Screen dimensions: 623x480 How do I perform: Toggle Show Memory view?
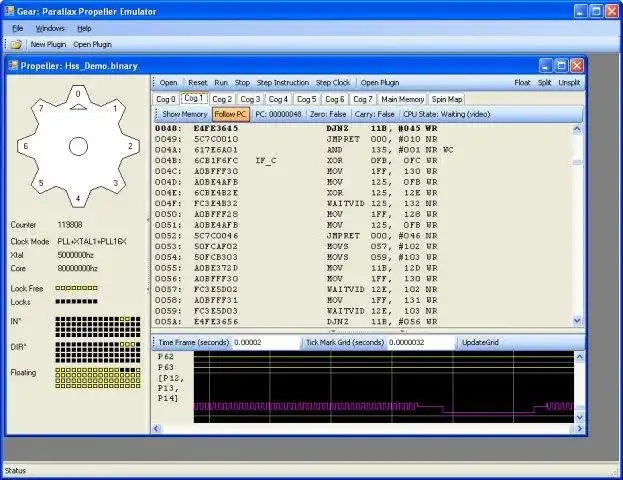[185, 114]
